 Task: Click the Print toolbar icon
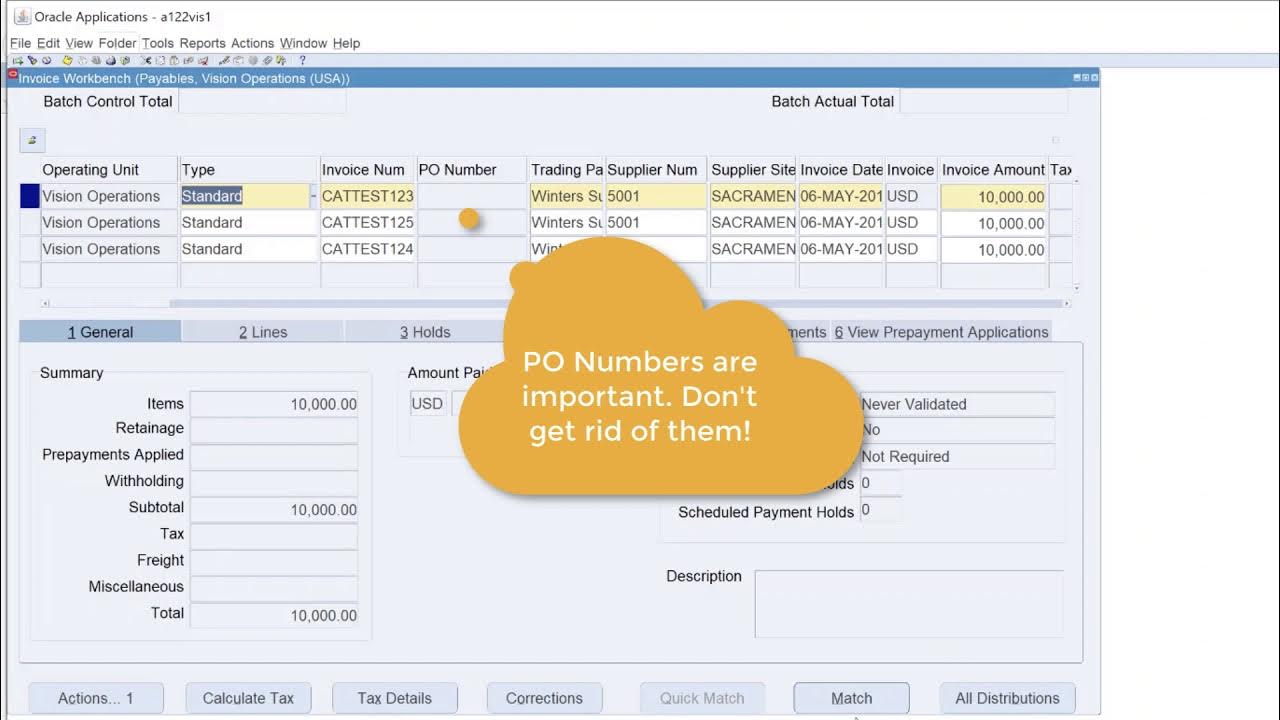tap(111, 60)
